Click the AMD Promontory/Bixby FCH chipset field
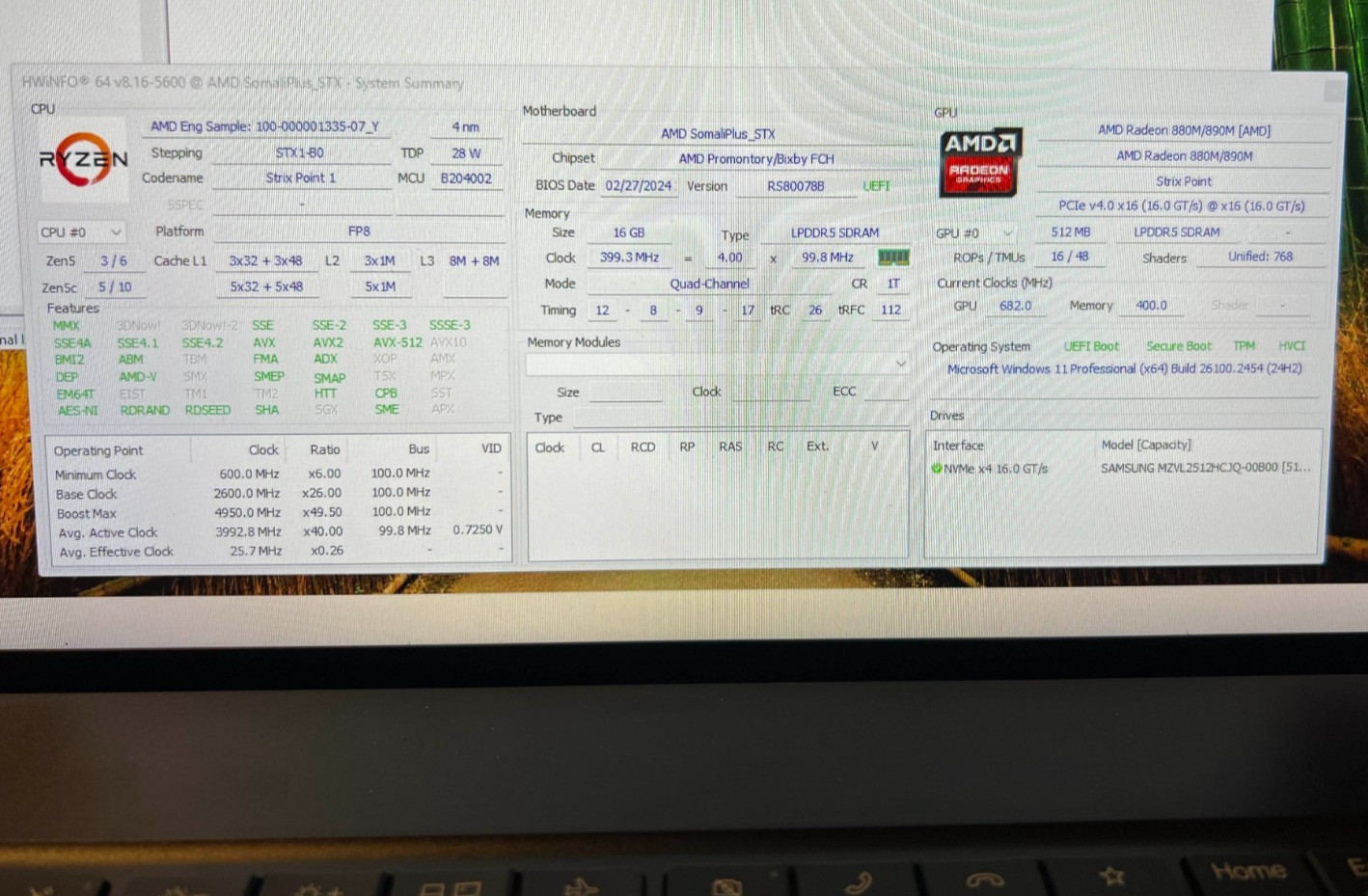Screen dimensions: 1368x896 756,159
